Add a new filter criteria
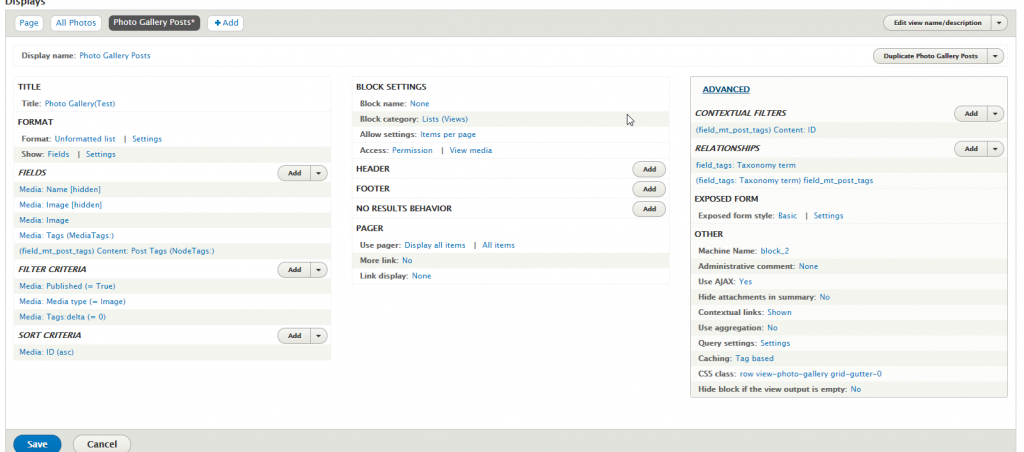The image size is (1024, 452). [294, 270]
